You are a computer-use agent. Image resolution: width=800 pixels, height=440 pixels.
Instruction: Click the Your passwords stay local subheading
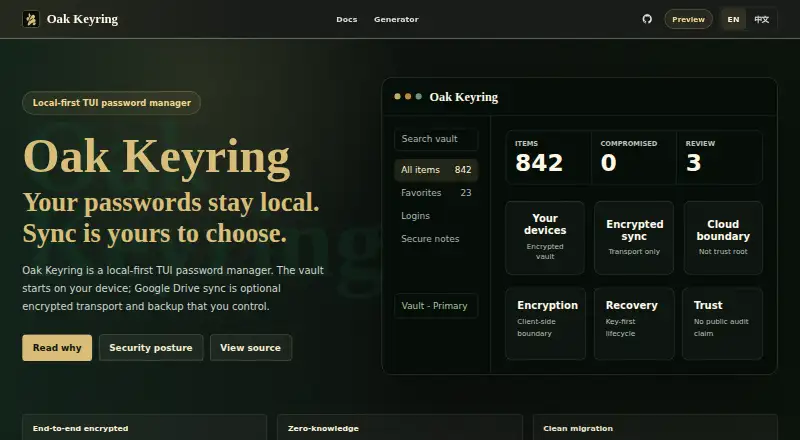tap(171, 202)
